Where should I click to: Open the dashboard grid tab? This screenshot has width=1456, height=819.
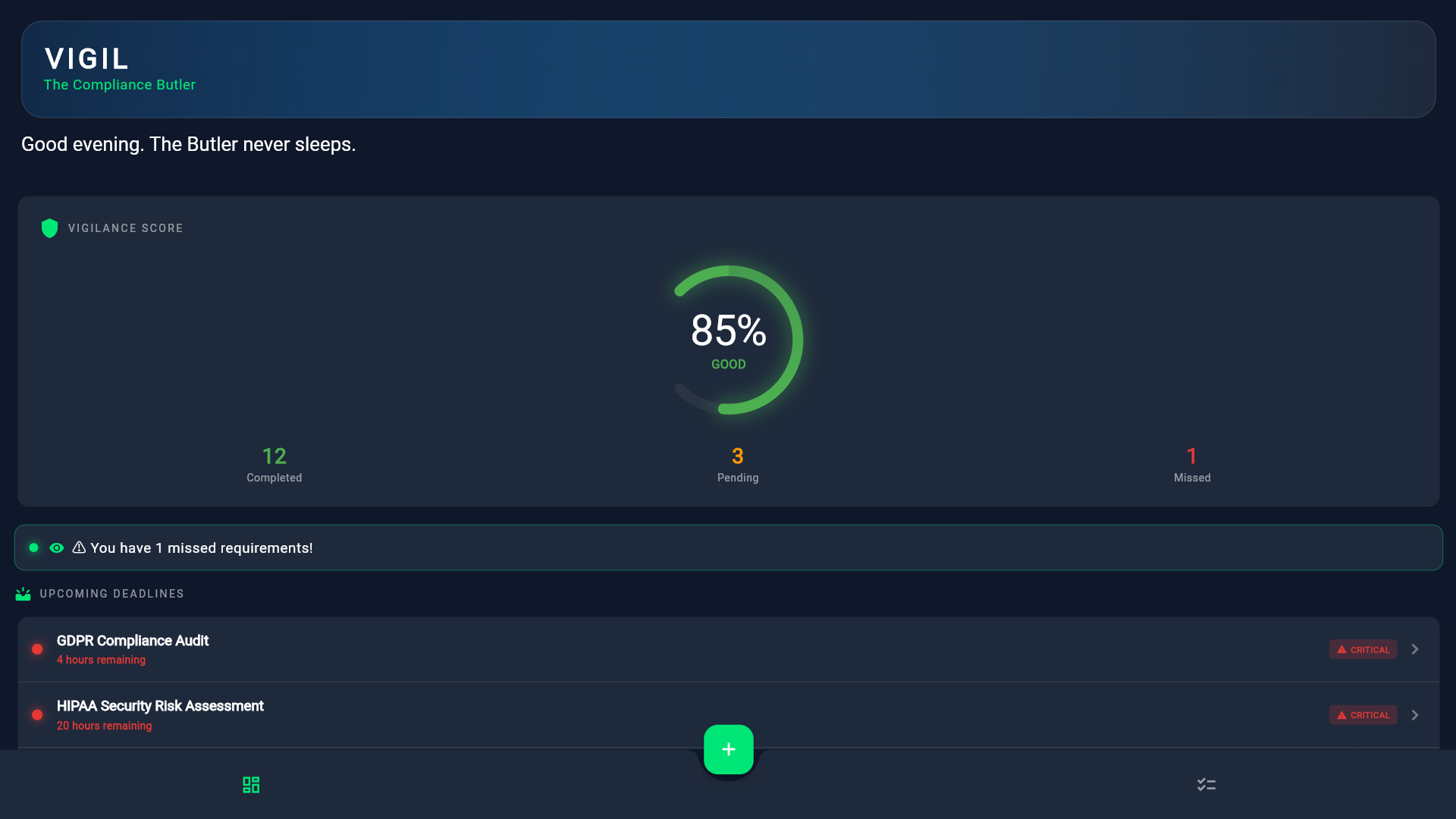tap(251, 785)
